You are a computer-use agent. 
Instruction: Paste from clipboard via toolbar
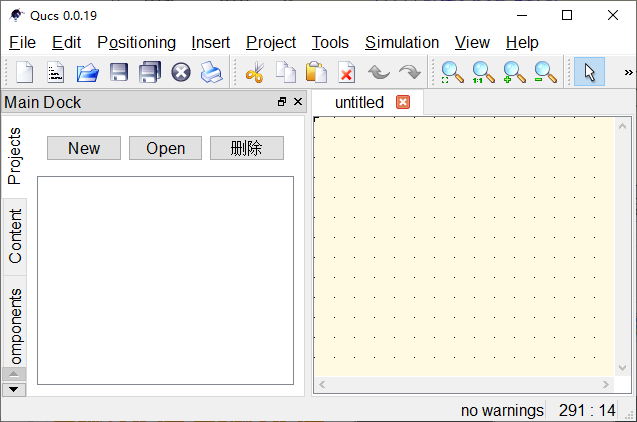[316, 72]
